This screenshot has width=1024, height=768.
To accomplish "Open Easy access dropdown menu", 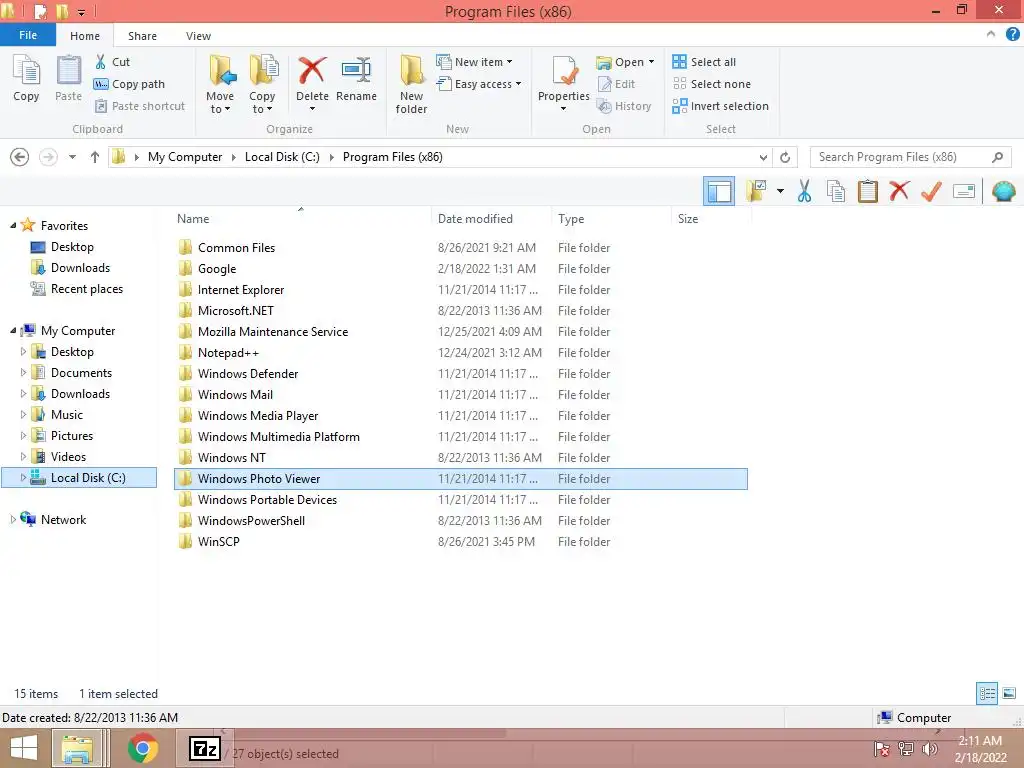I will (x=479, y=84).
